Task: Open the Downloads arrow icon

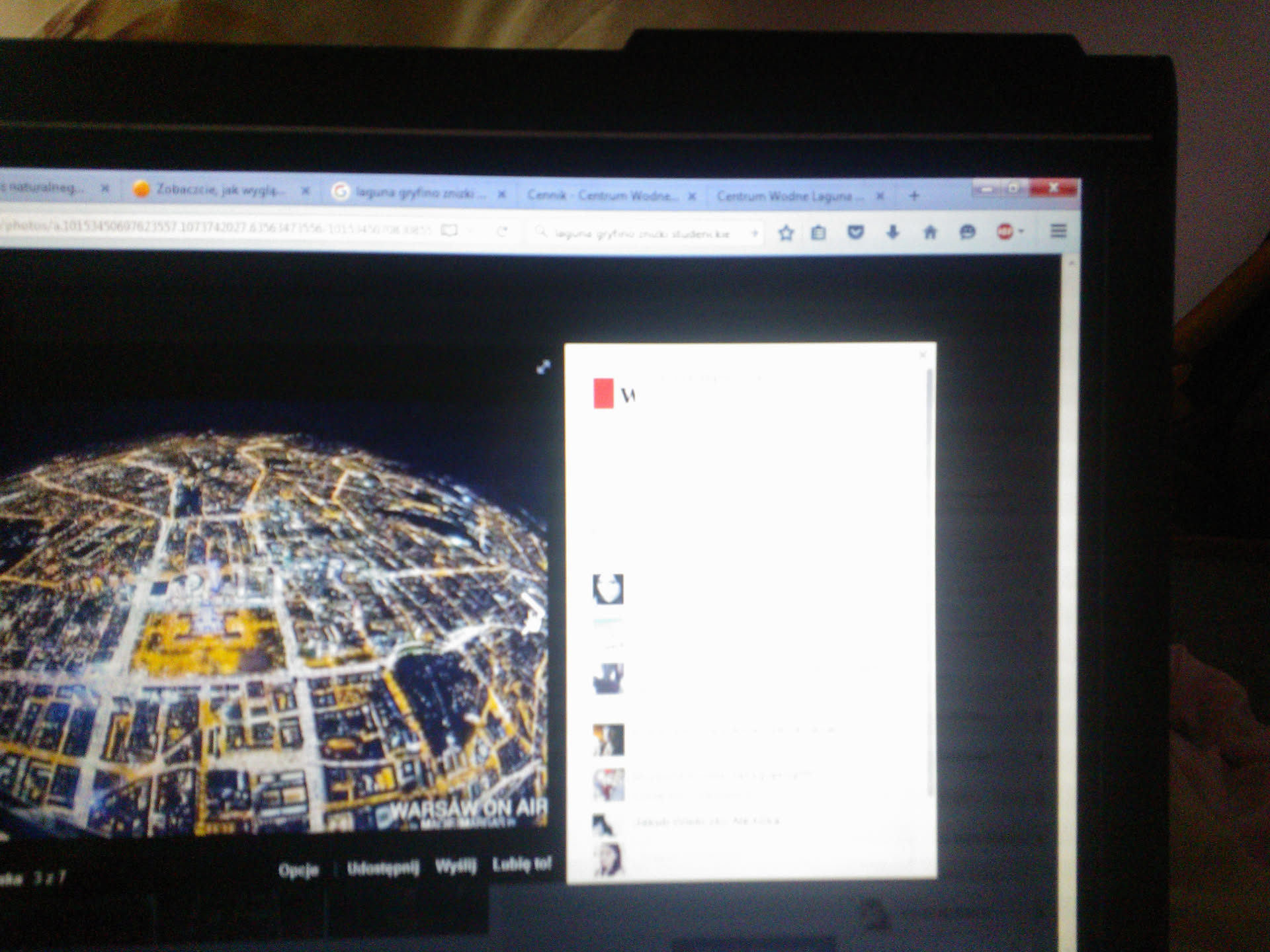Action: [892, 232]
